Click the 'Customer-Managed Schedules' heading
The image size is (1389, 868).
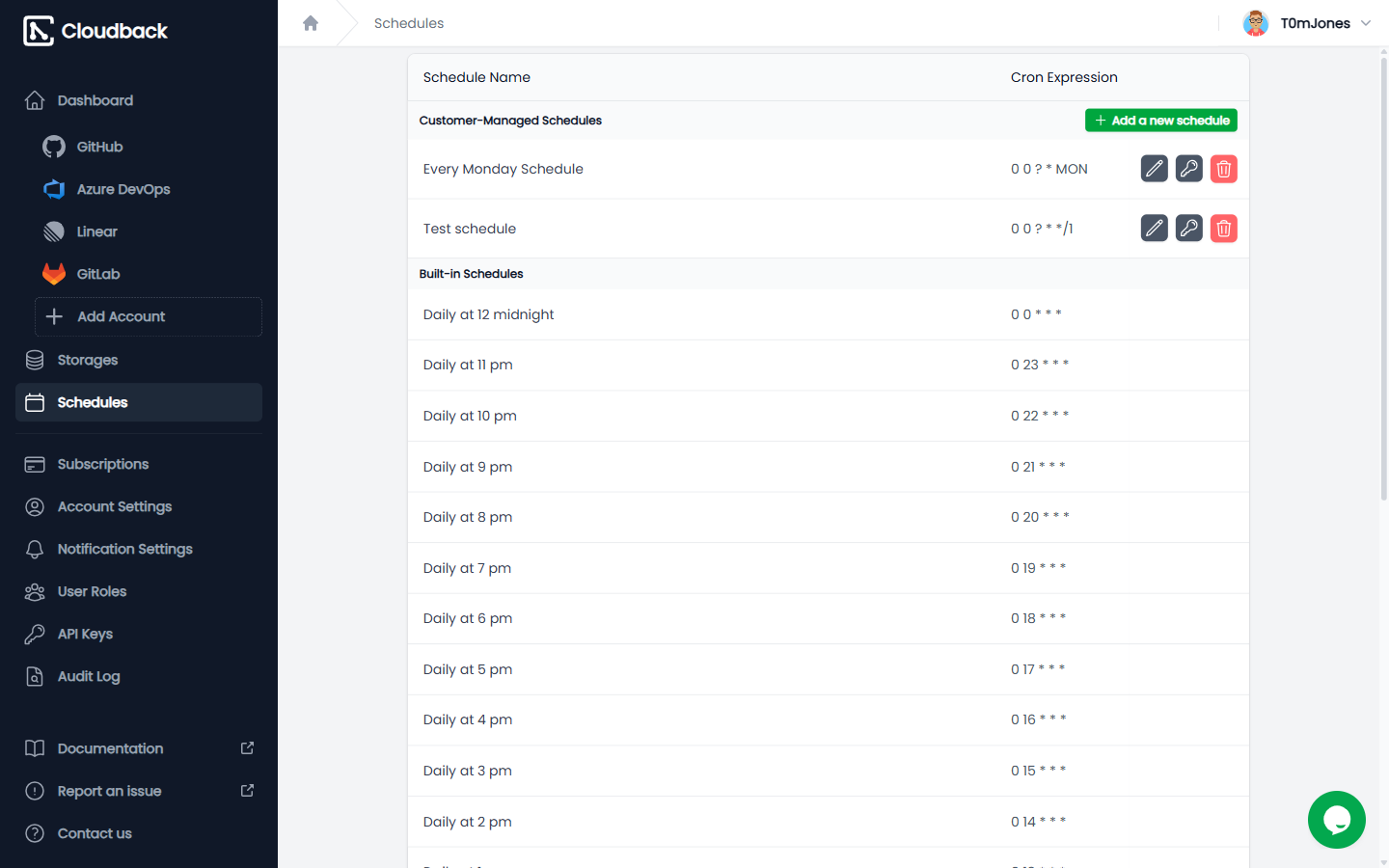(510, 121)
